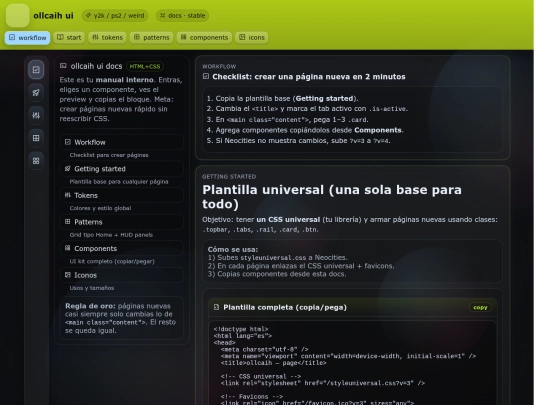
Task: Open Patterns in the sidebar list
Action: pyautogui.click(x=122, y=222)
